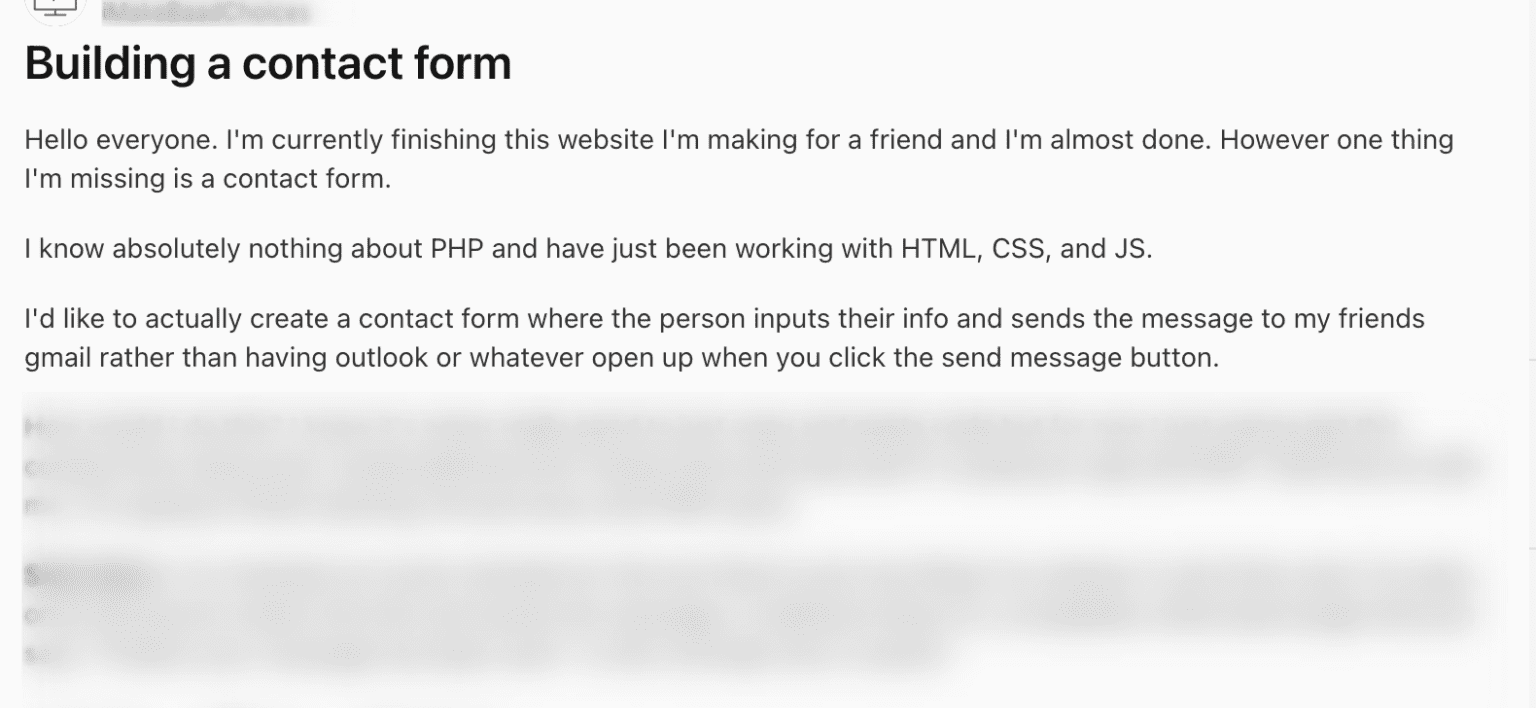1536x708 pixels.
Task: Click the word 'absolutely' in the second paragraph
Action: (175, 249)
